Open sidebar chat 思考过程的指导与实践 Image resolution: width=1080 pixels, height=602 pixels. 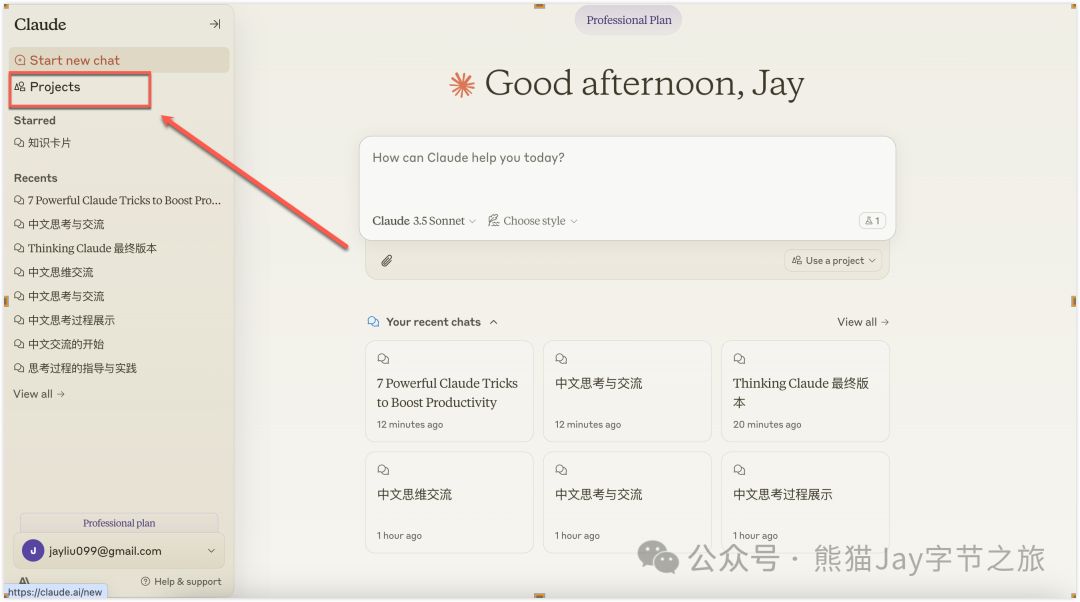(x=76, y=369)
